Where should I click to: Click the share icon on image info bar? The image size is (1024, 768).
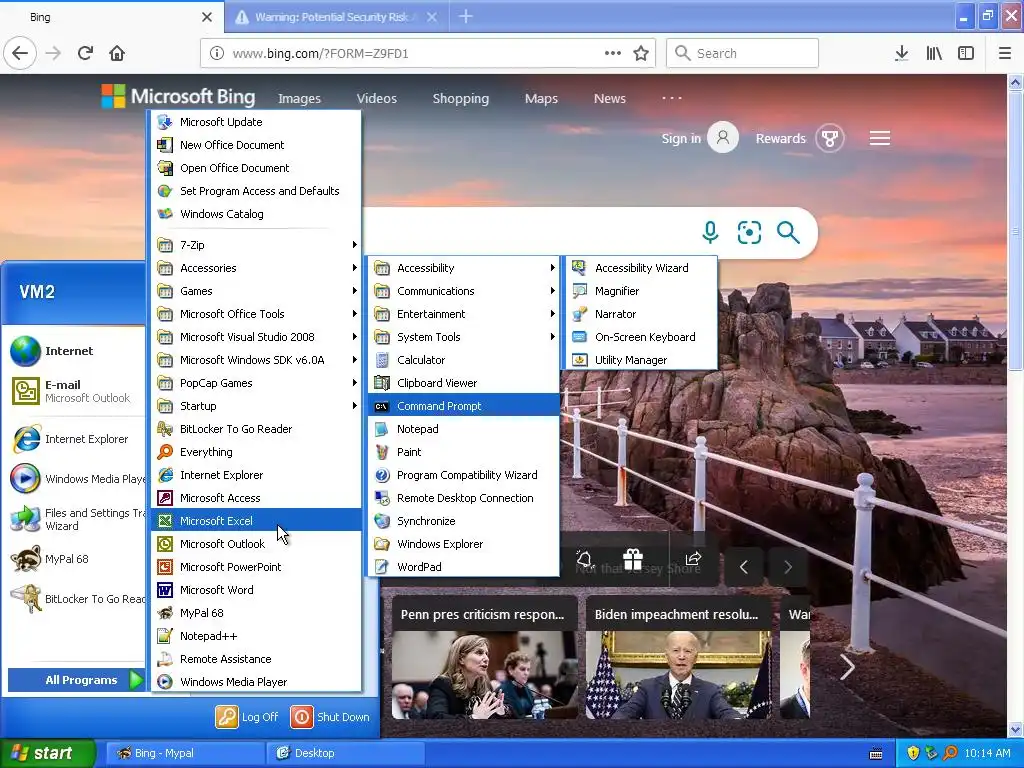tap(693, 559)
